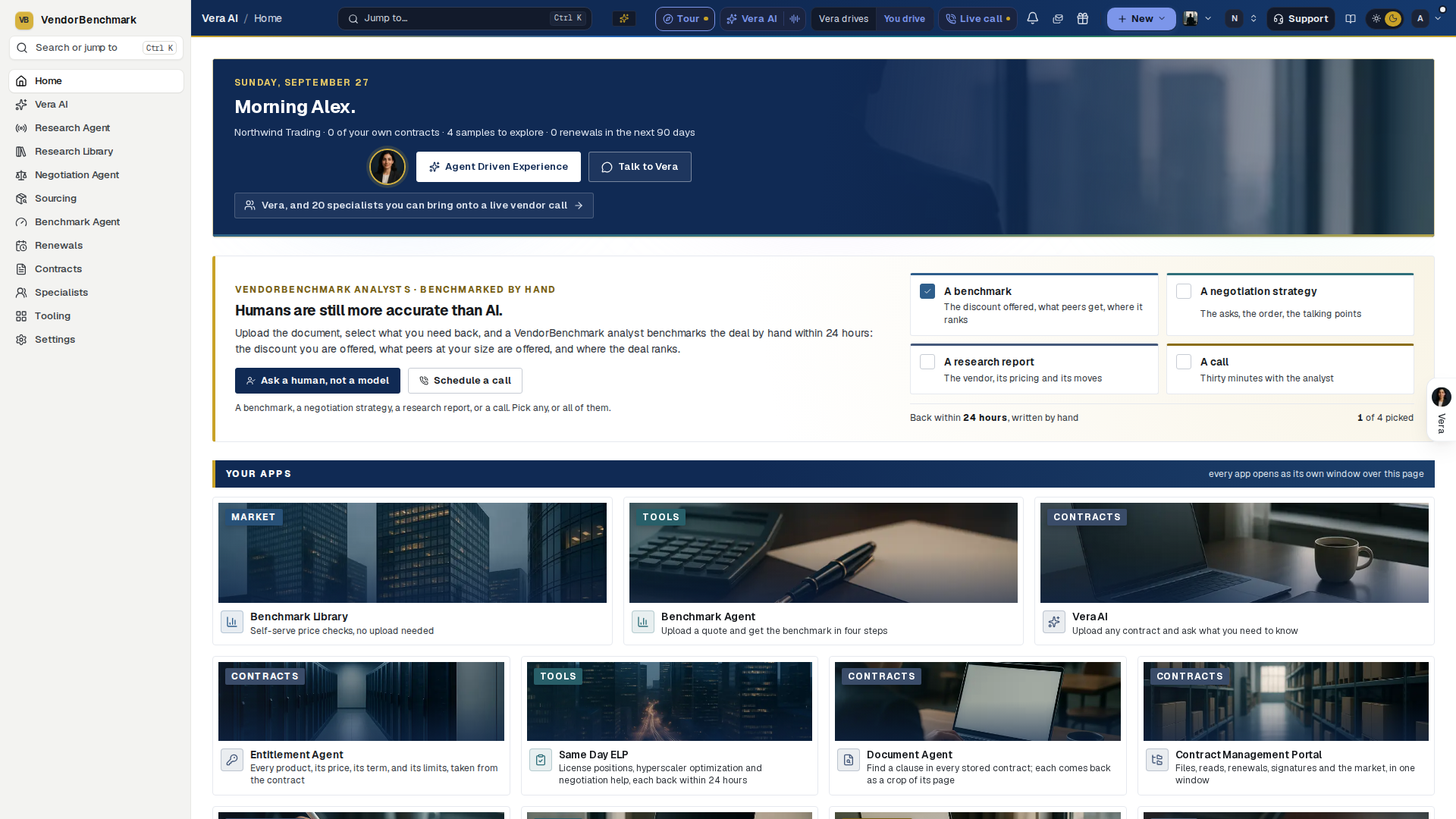This screenshot has height=819, width=1456.
Task: Check 'A negotiation strategy' option
Action: pyautogui.click(x=1184, y=291)
